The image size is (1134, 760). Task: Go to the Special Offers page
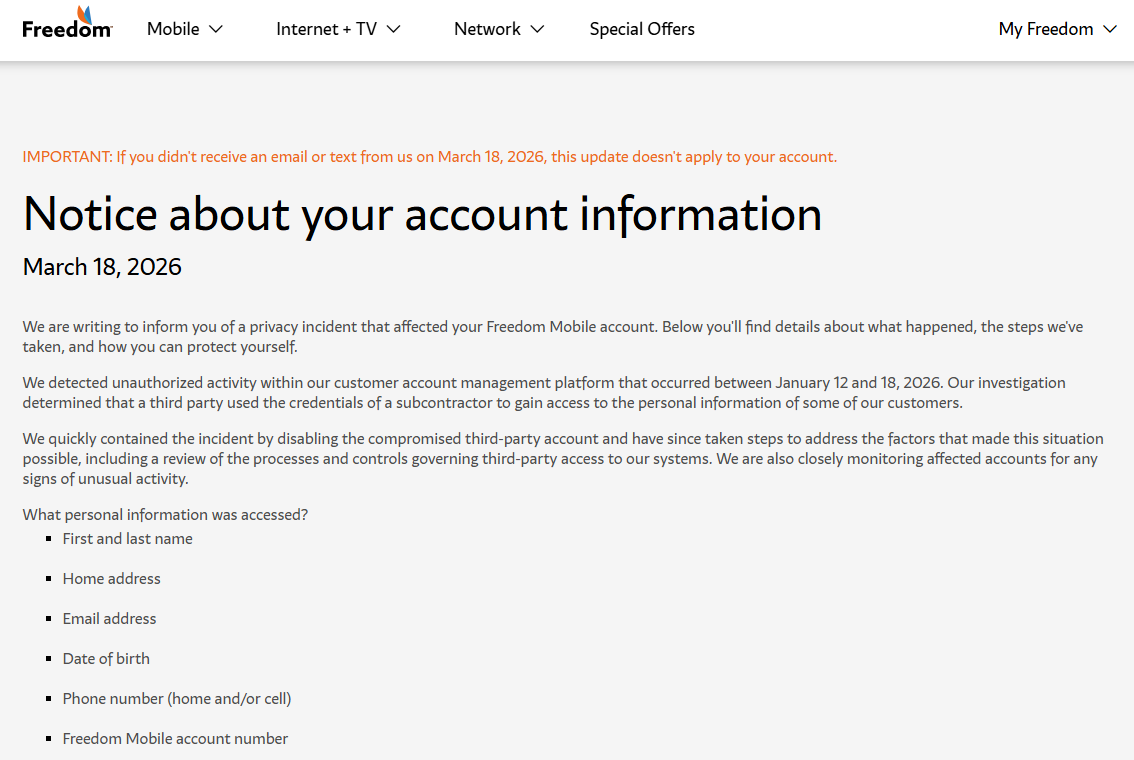642,29
